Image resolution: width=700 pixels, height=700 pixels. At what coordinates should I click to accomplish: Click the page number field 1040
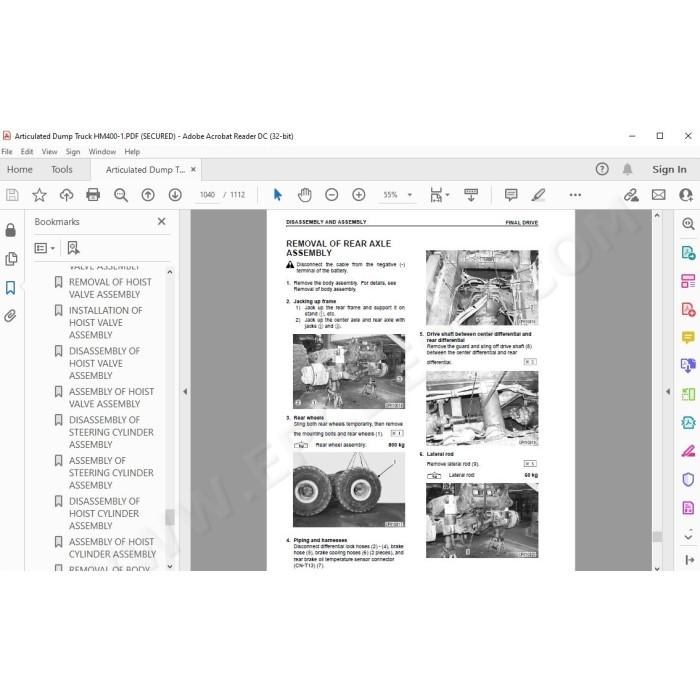point(208,195)
